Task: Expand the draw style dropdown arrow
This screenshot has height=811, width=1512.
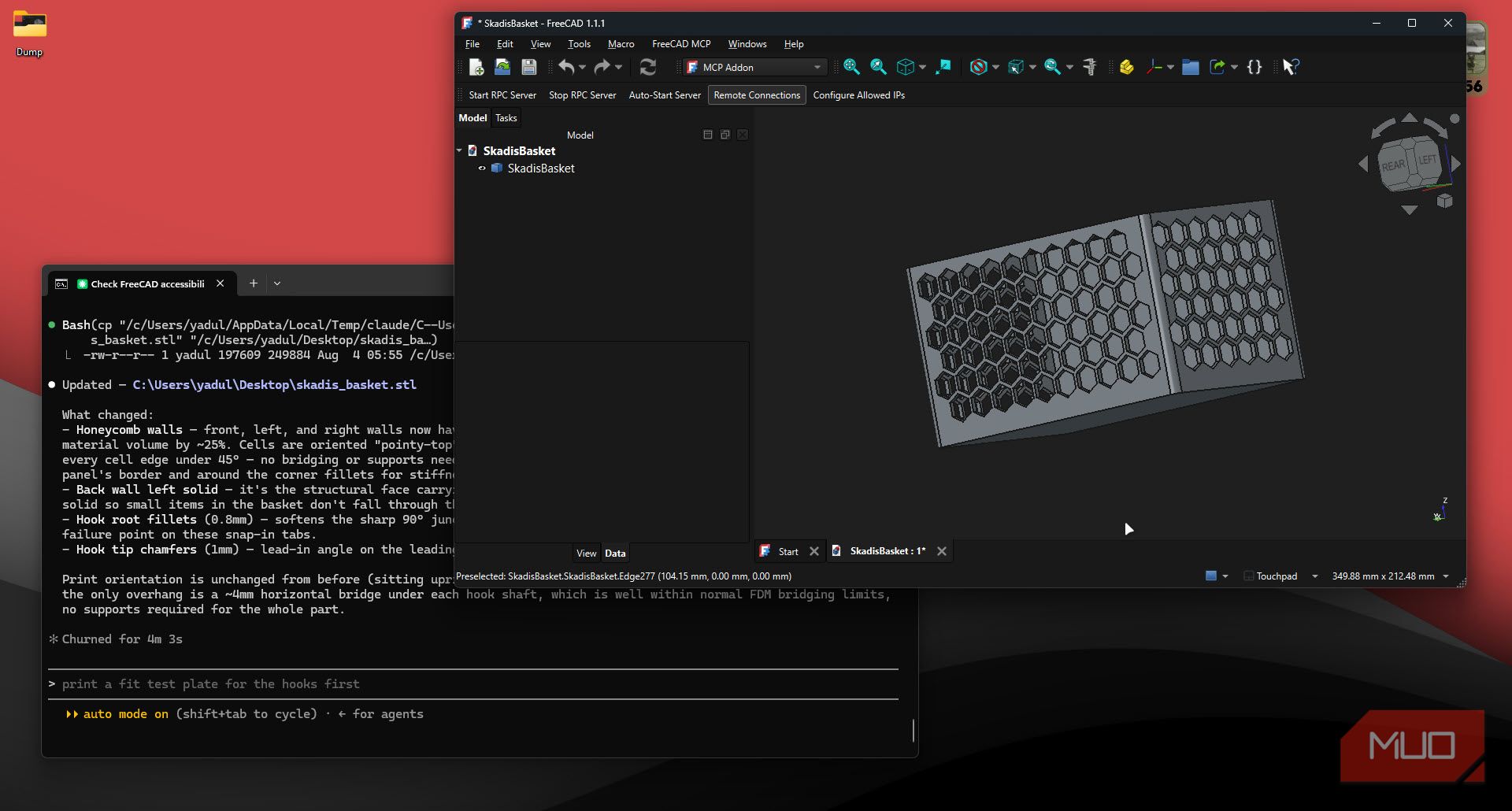Action: coord(995,68)
